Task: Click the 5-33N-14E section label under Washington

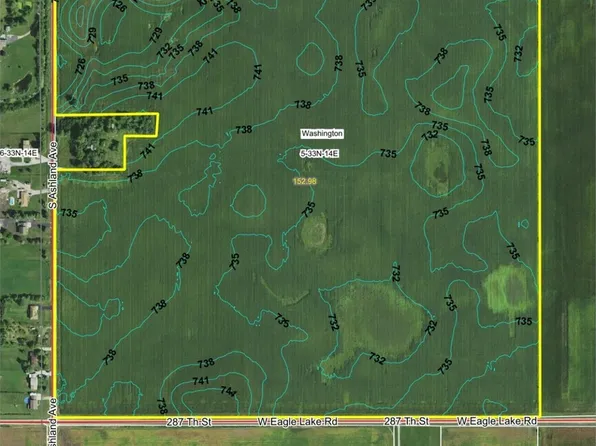Action: [x=319, y=154]
